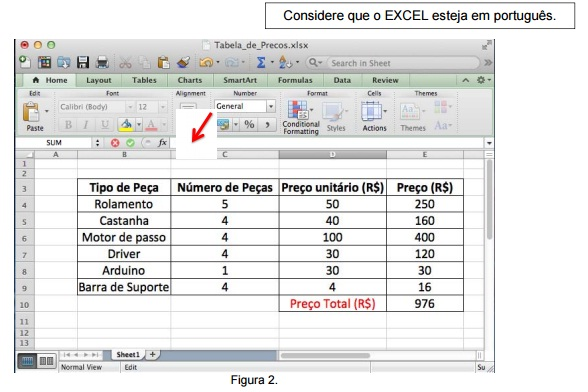Image resolution: width=588 pixels, height=392 pixels.
Task: Select the cell containing 976
Action: (x=425, y=303)
